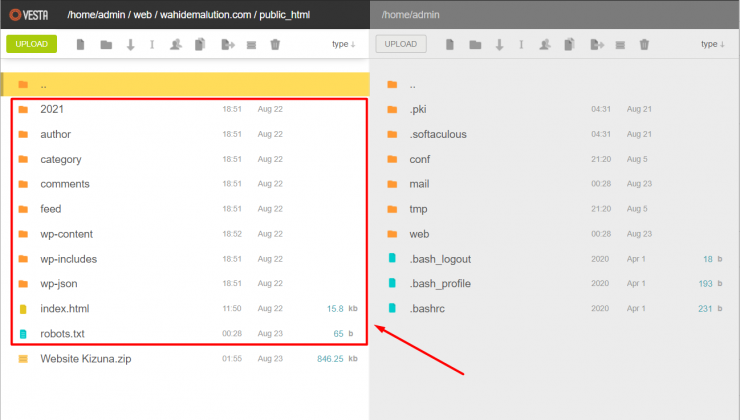Create new file in right panel toolbar
Viewport: 740px width, 420px height.
450,44
